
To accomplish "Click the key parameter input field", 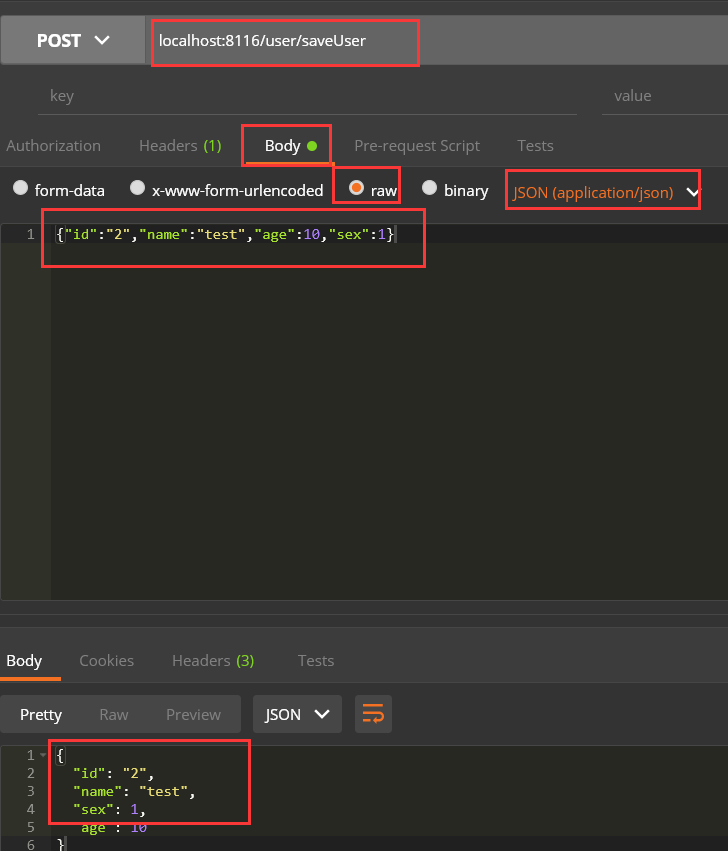I will (x=307, y=97).
